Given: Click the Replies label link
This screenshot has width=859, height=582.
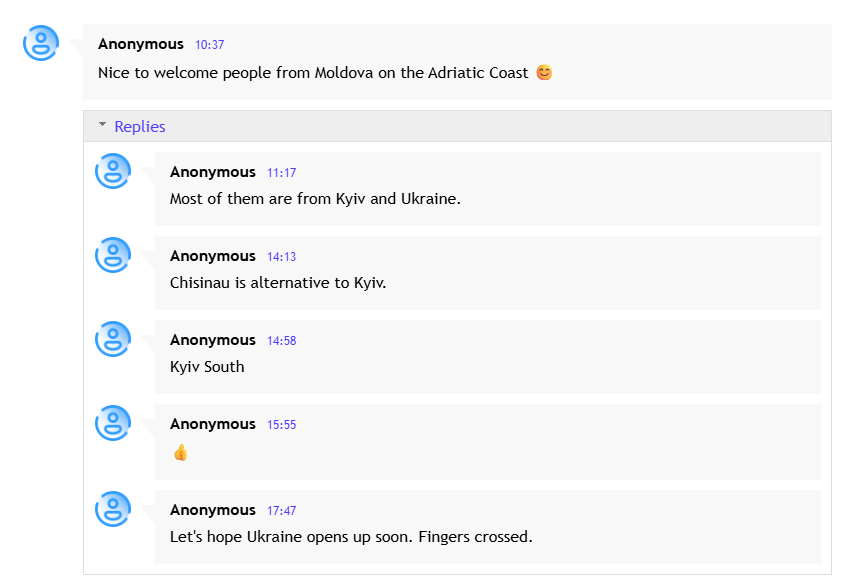Looking at the screenshot, I should [140, 127].
